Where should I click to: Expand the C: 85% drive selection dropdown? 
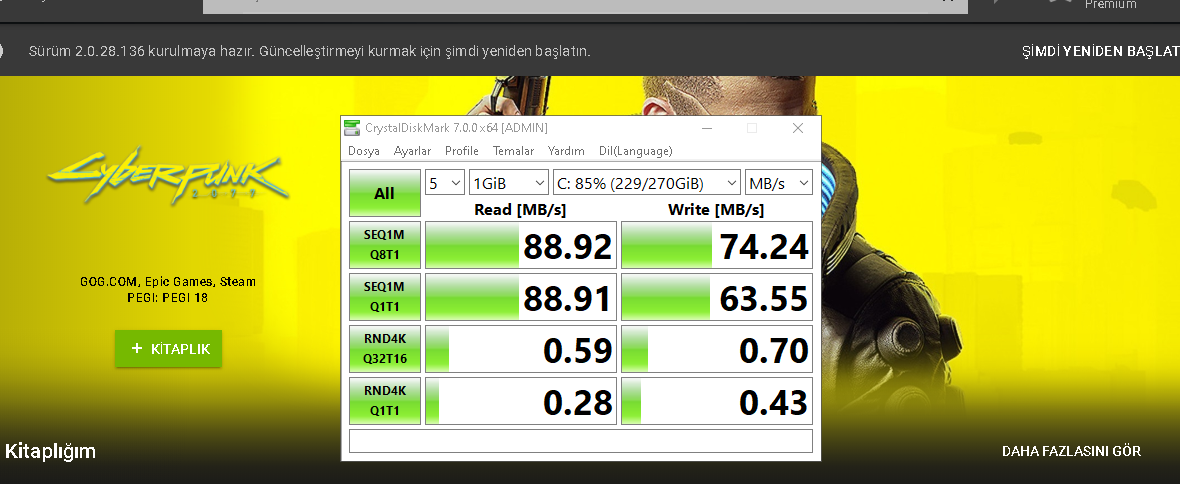[646, 183]
